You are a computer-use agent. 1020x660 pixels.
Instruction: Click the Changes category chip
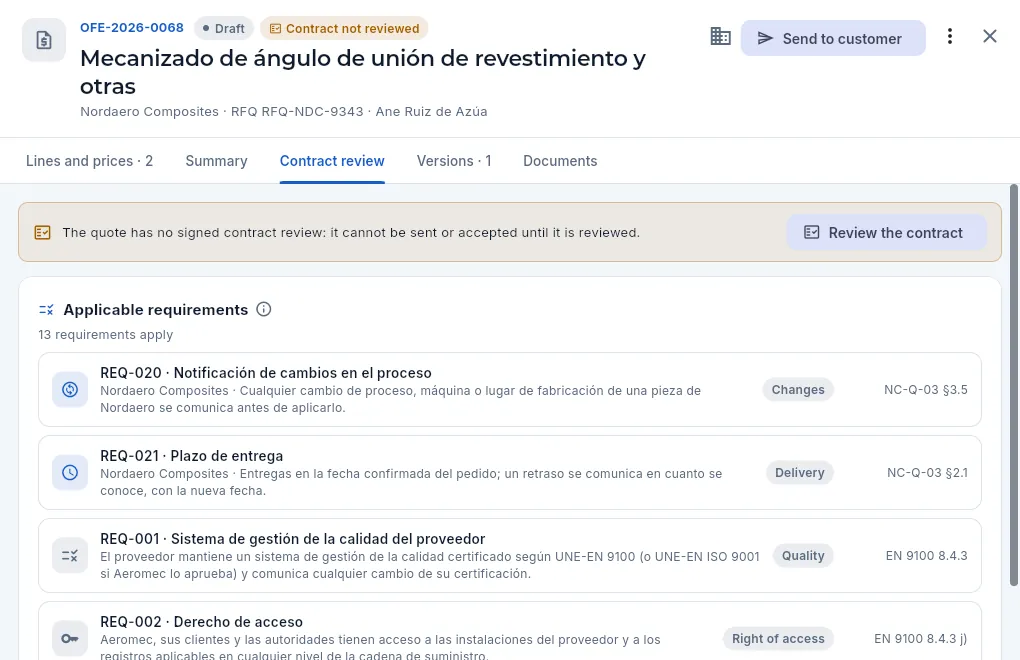coord(798,389)
